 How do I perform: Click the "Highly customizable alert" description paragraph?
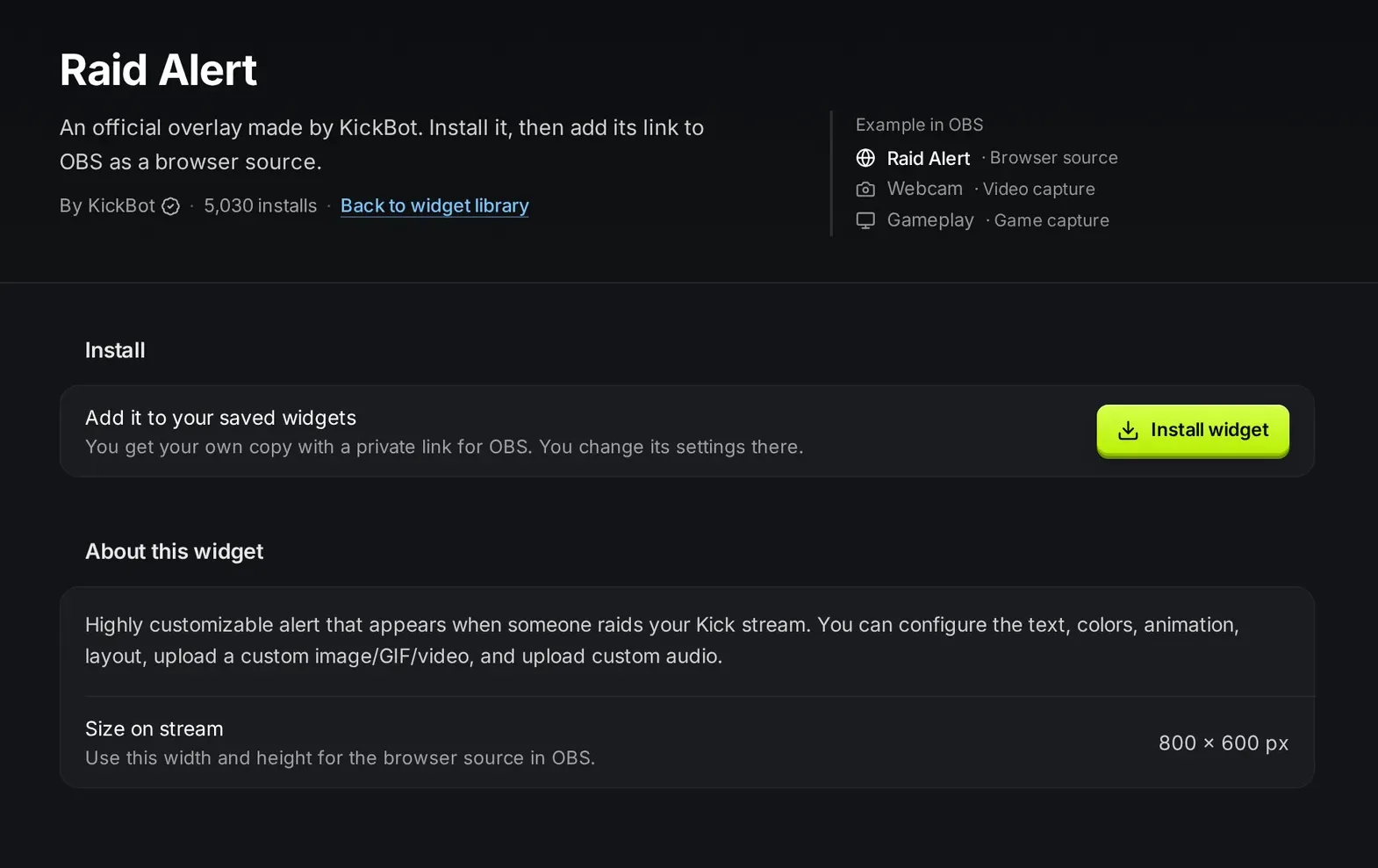tap(662, 641)
